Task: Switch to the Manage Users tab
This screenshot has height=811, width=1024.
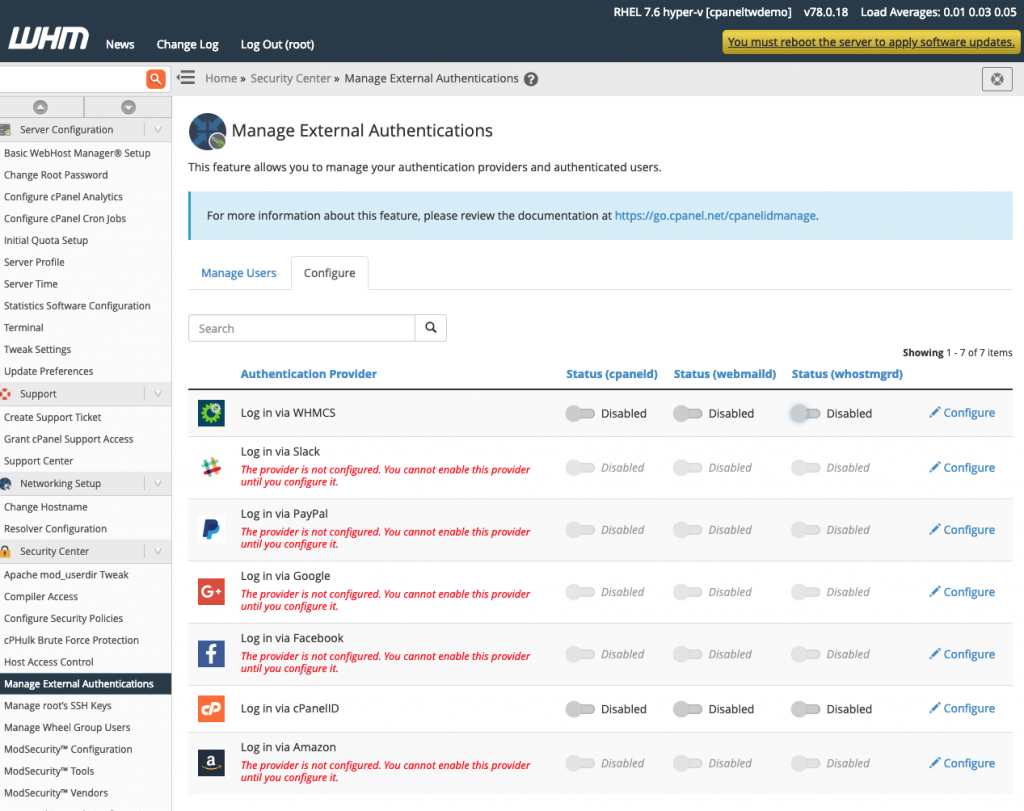Action: pyautogui.click(x=238, y=273)
